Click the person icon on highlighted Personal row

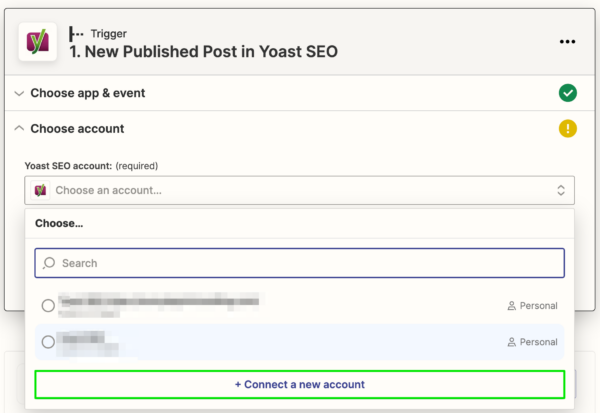[511, 342]
